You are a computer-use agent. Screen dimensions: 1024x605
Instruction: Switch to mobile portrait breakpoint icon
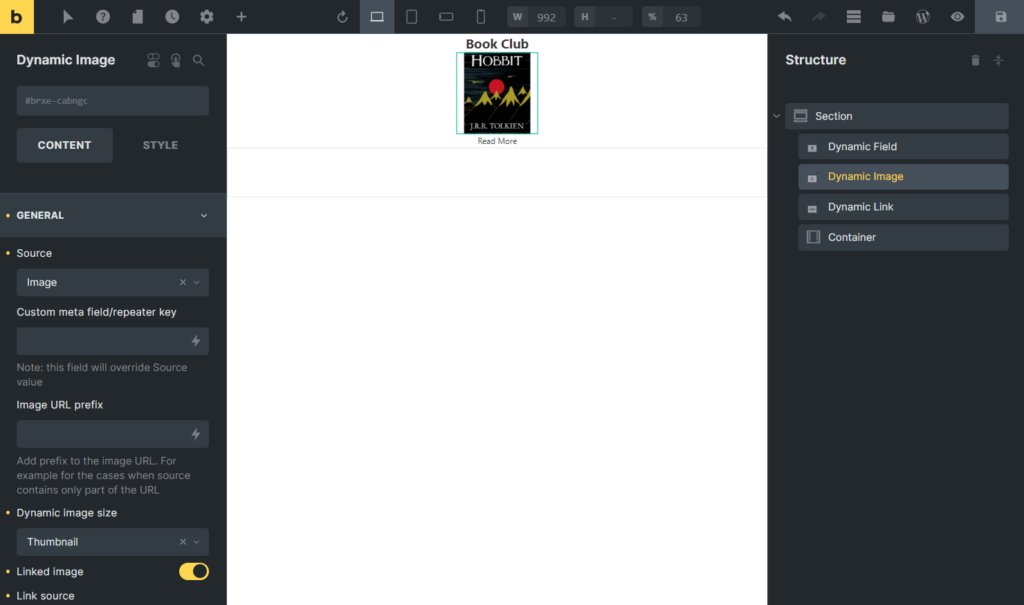point(481,17)
